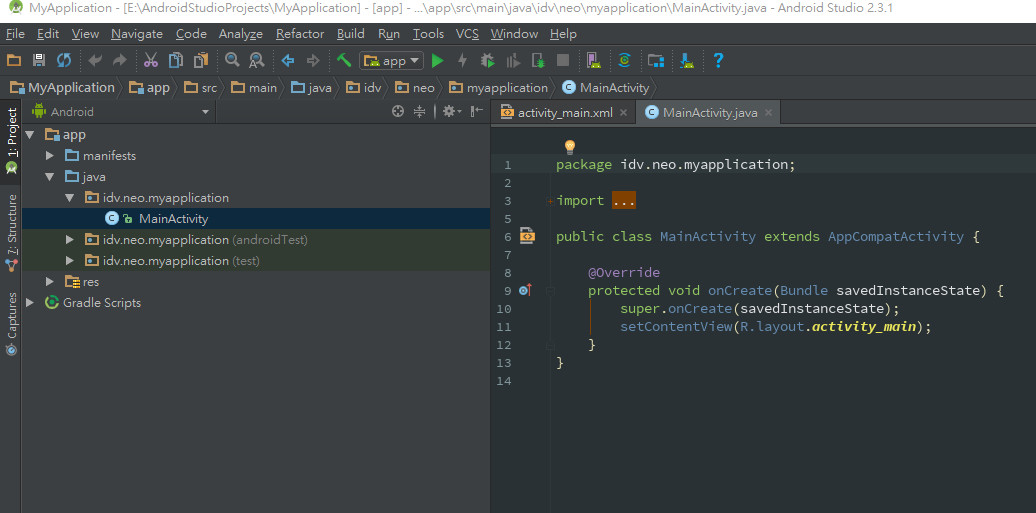Viewport: 1036px width, 513px height.
Task: Collapse the java folder
Action: [x=50, y=177]
